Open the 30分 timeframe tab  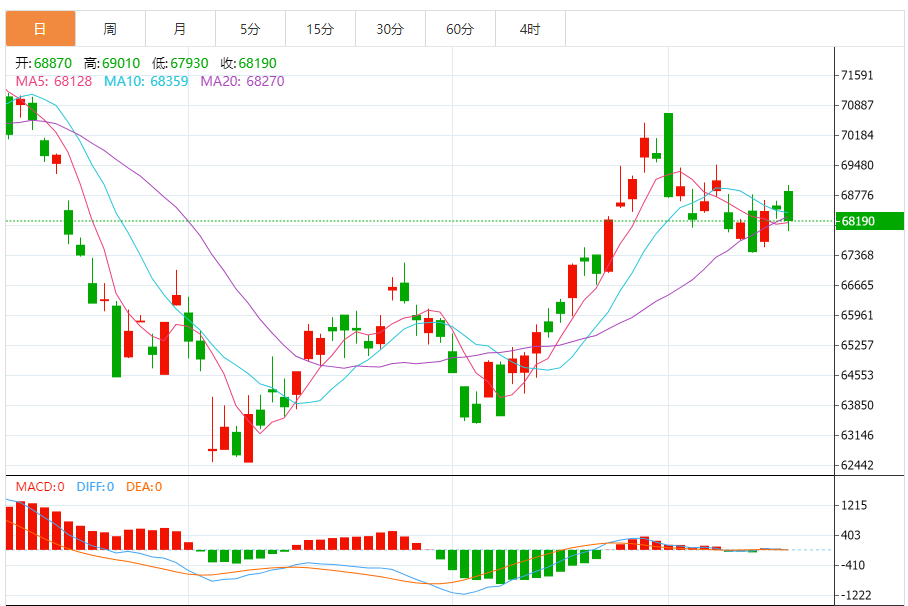click(x=390, y=28)
